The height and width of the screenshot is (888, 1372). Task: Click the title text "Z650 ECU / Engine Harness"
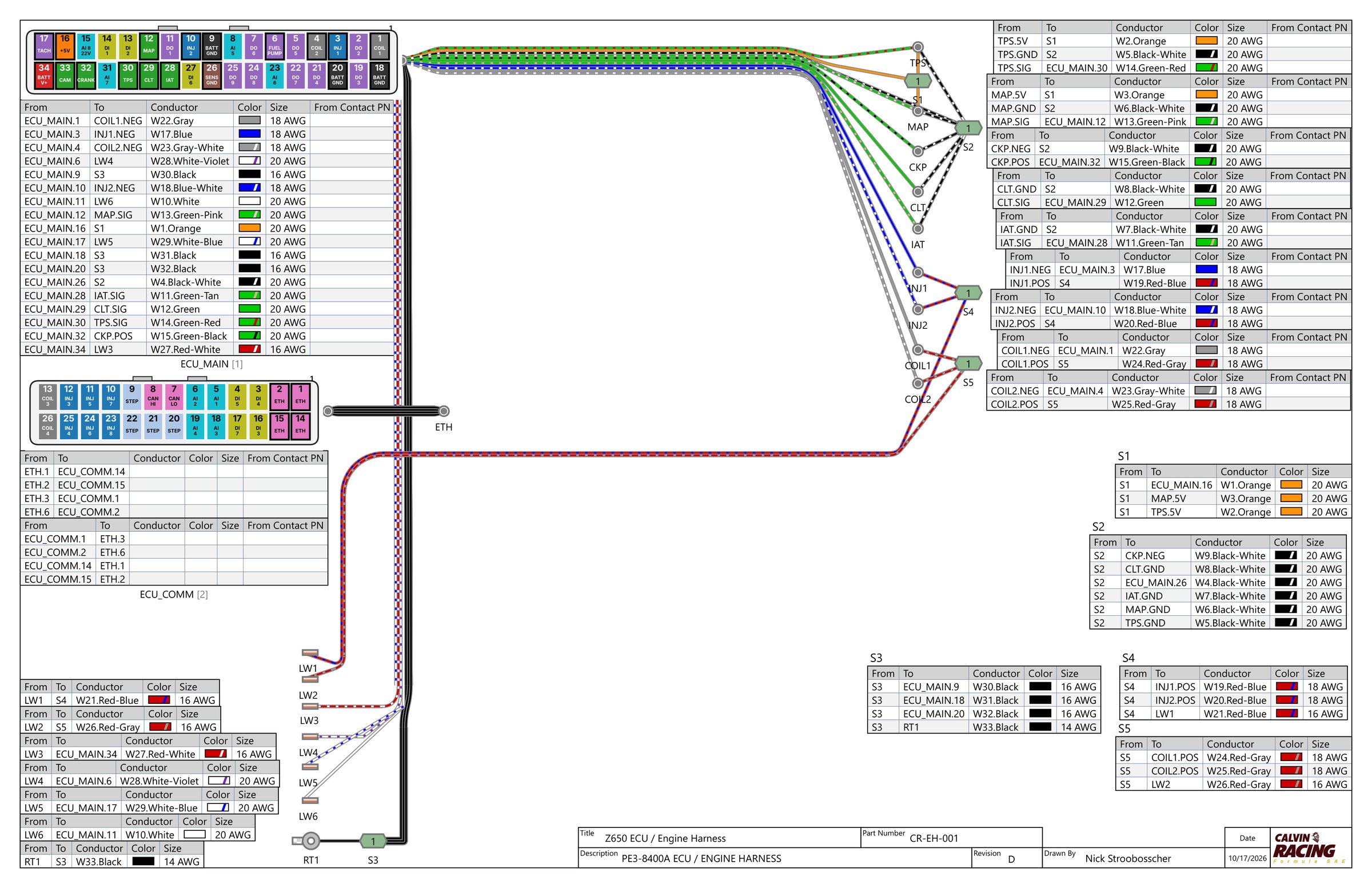point(665,838)
